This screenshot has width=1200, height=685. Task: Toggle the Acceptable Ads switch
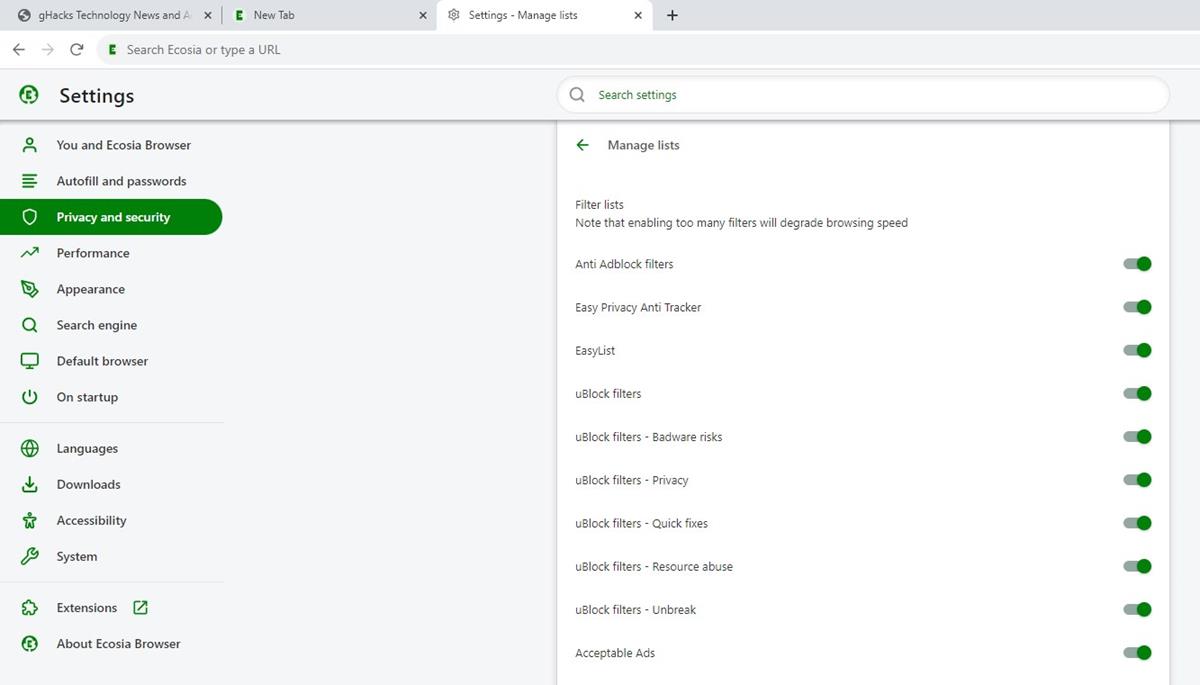click(1137, 652)
